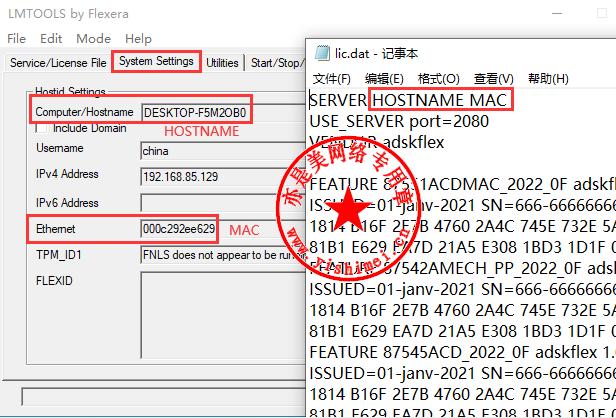The image size is (616, 418).
Task: Switch to Start/Stop tab
Action: coord(277,63)
